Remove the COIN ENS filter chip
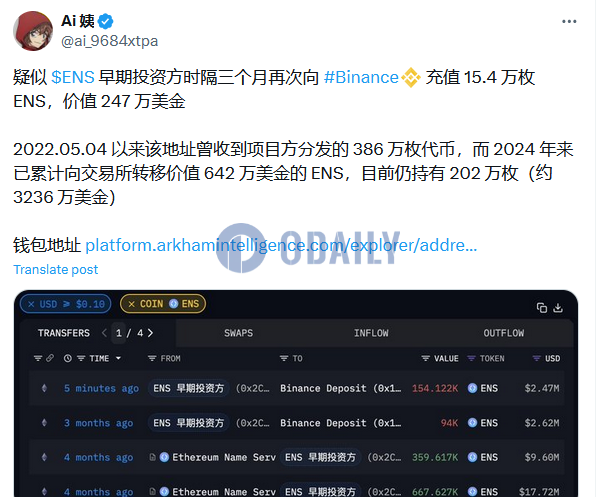Viewport: 616px width, 497px height. [132, 304]
